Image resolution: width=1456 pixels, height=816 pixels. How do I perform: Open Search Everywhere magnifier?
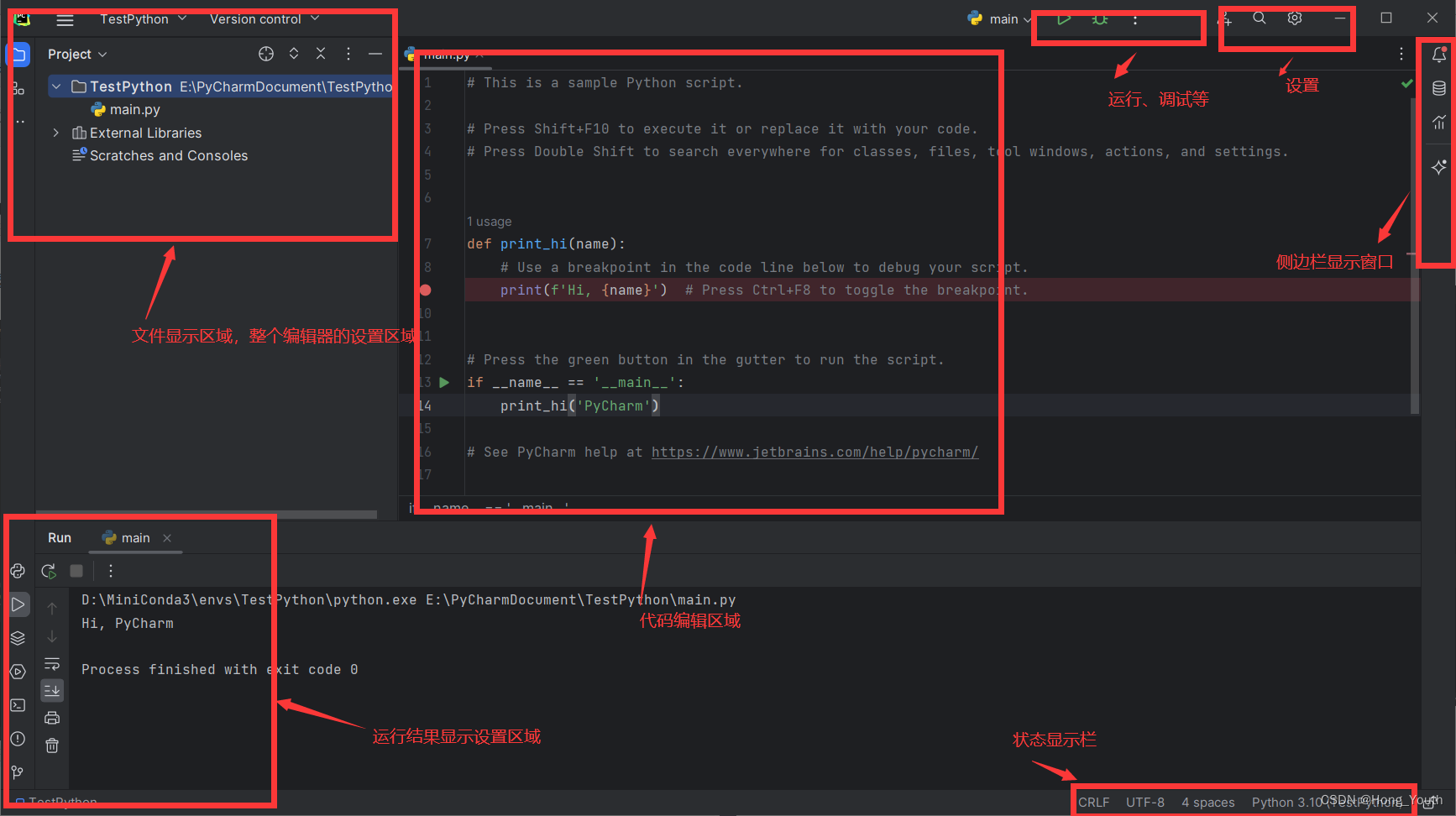pos(1260,18)
